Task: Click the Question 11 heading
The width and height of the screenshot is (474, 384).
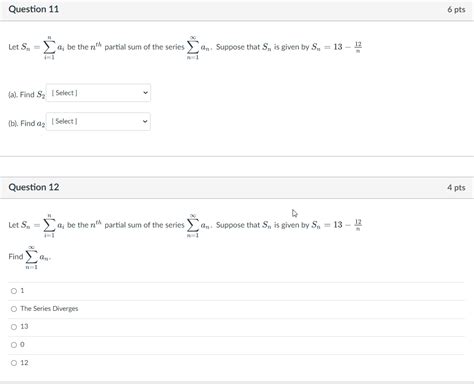Action: (34, 9)
